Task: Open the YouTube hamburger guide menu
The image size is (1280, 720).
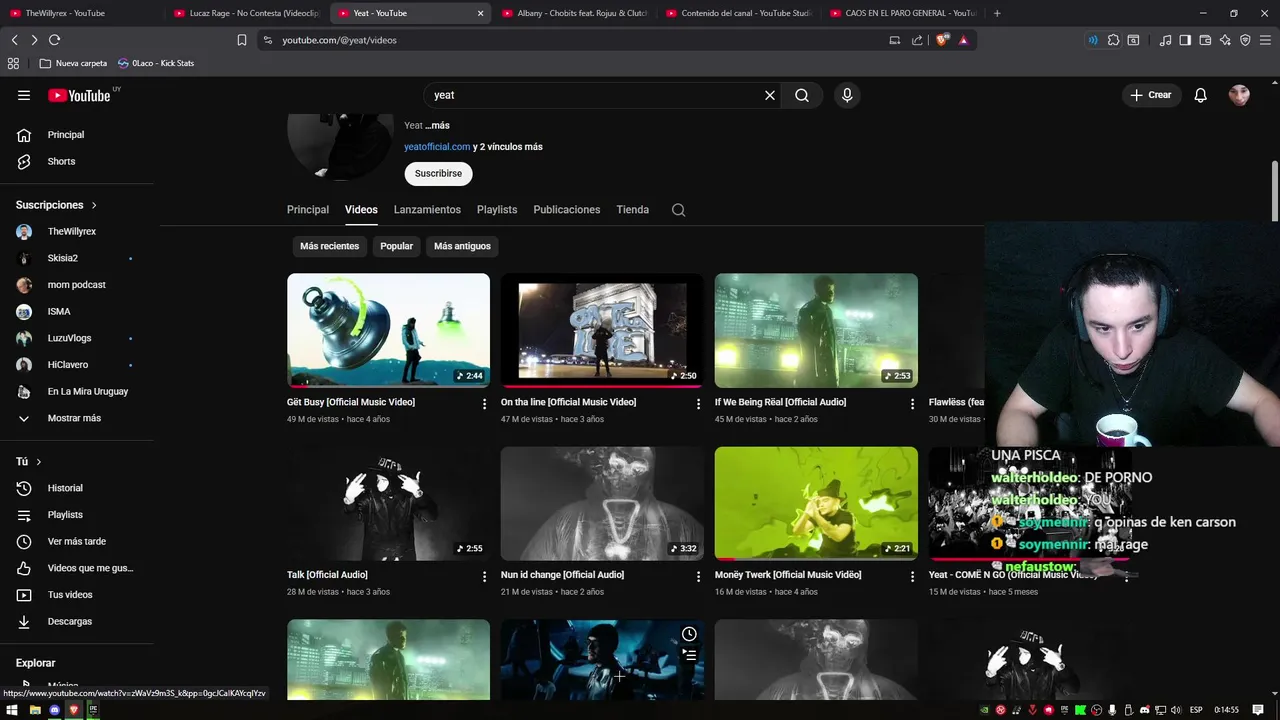Action: (24, 95)
